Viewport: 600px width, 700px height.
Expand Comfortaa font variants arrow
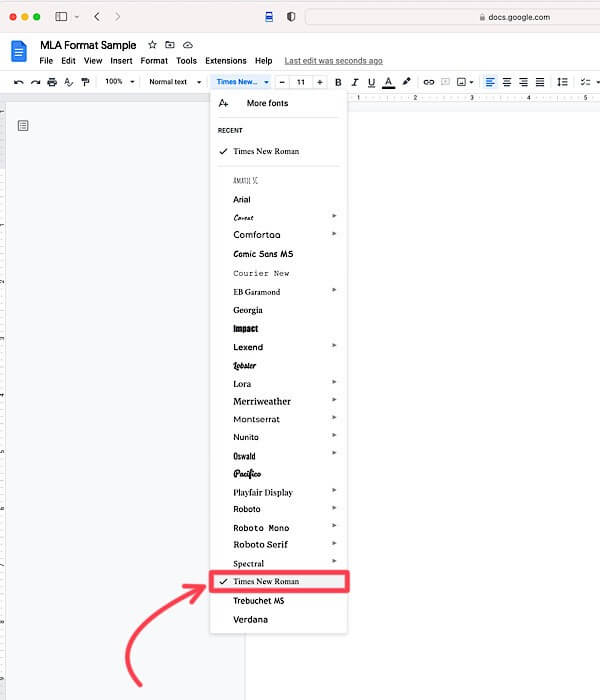tap(334, 234)
